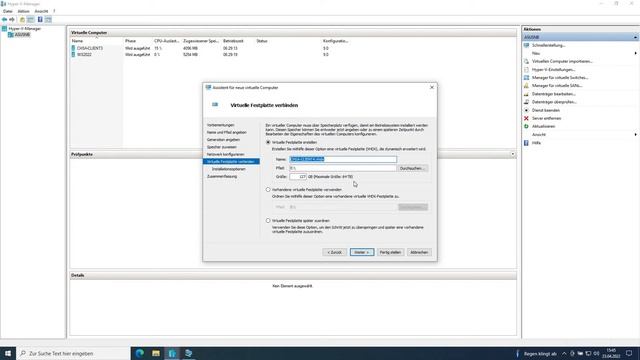Collapse the ASUSNB section in the Aktionen pane
640x360 pixels.
coord(636,37)
